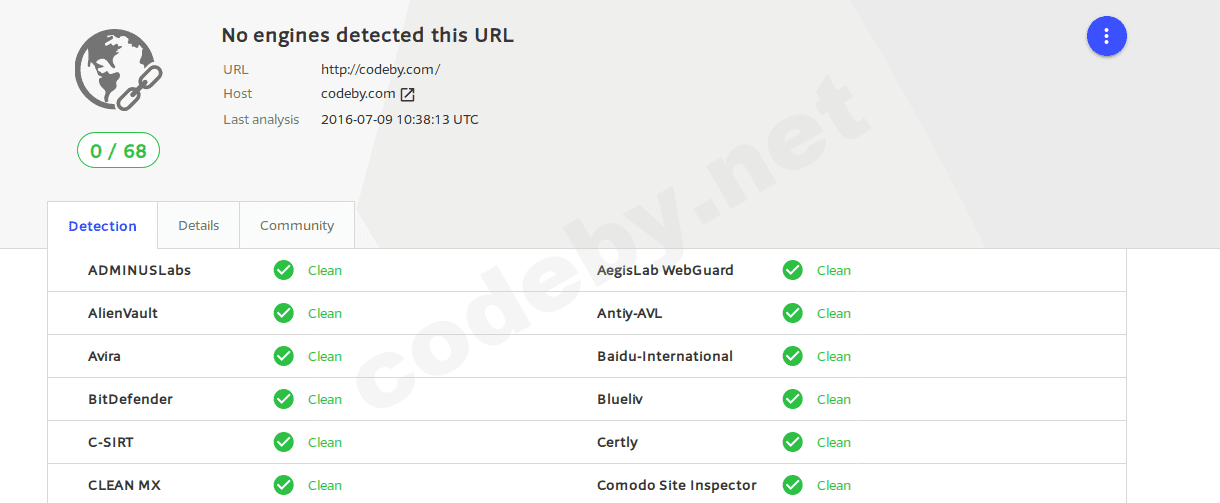Click the green check icon for Antiy-AVL

tap(793, 313)
